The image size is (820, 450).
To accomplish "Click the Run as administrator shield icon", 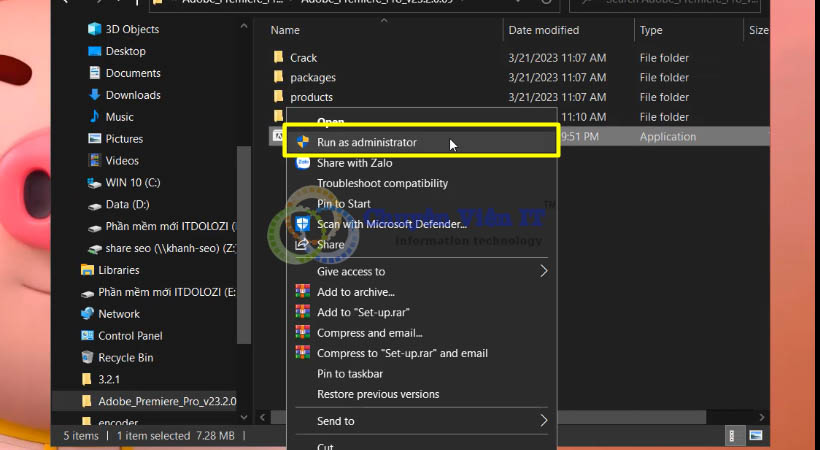I will click(x=302, y=142).
